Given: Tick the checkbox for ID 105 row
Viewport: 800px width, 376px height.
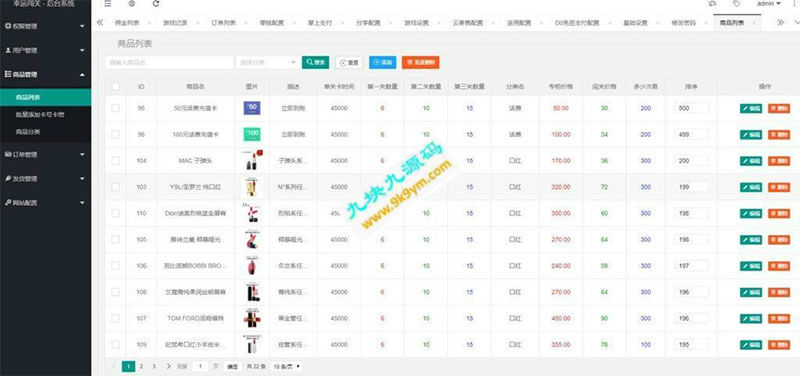Looking at the screenshot, I should pyautogui.click(x=115, y=240).
